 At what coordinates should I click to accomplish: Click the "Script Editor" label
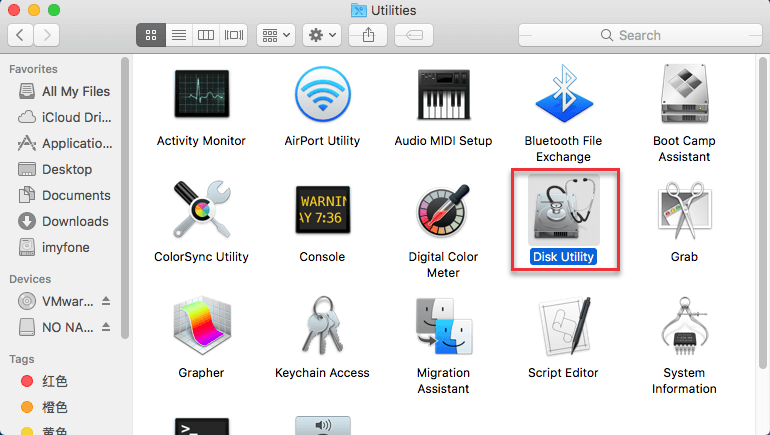[x=563, y=373]
